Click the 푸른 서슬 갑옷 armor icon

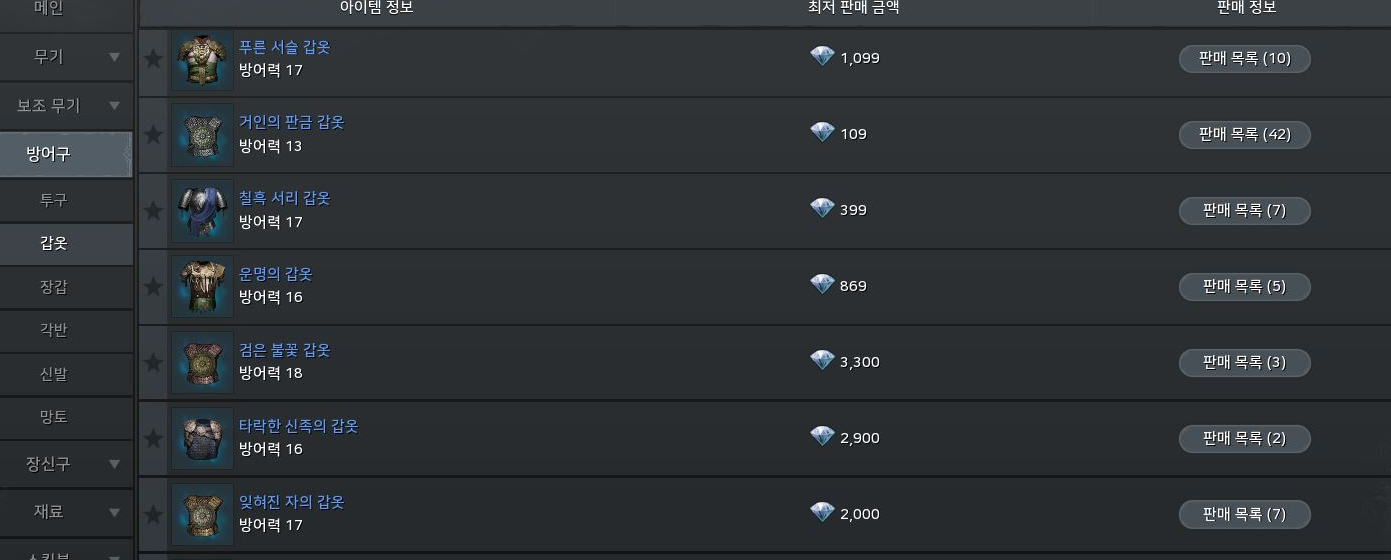pyautogui.click(x=202, y=59)
